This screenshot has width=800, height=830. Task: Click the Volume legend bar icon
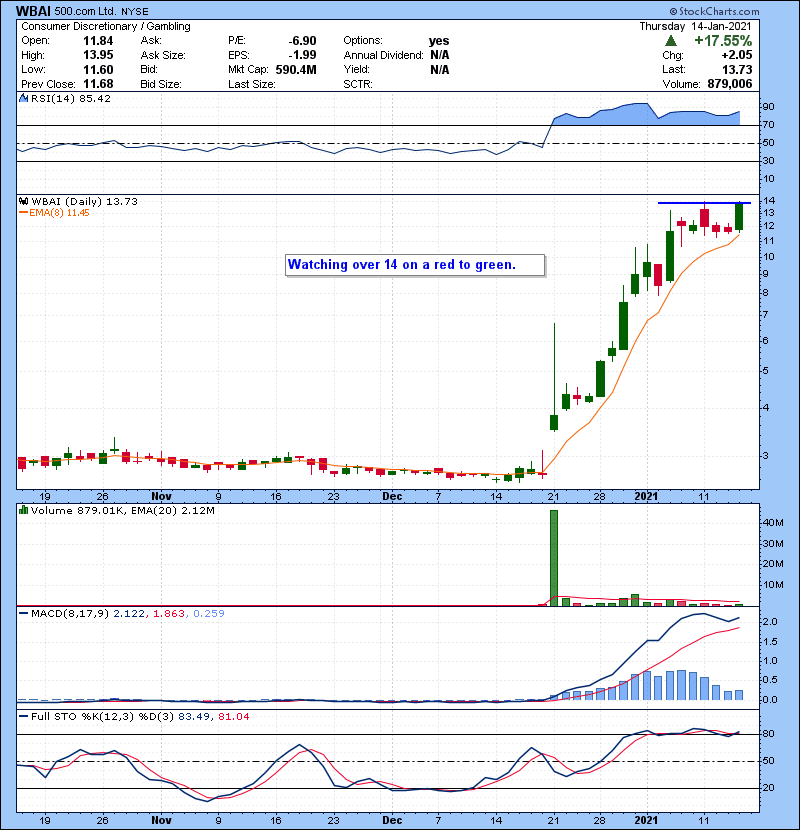pyautogui.click(x=23, y=510)
